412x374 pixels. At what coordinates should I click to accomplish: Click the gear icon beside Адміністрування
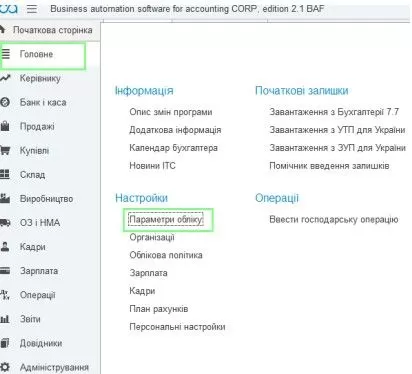[x=5, y=367]
